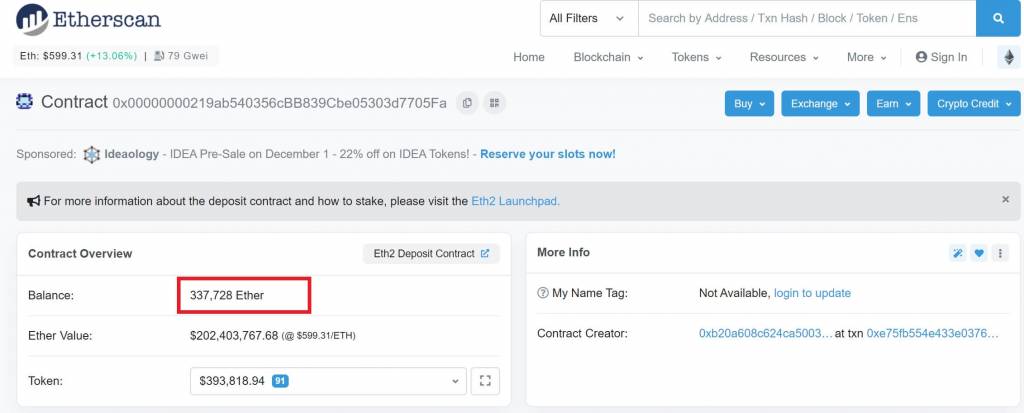
Task: Copy the contract address to clipboard
Action: click(x=466, y=103)
